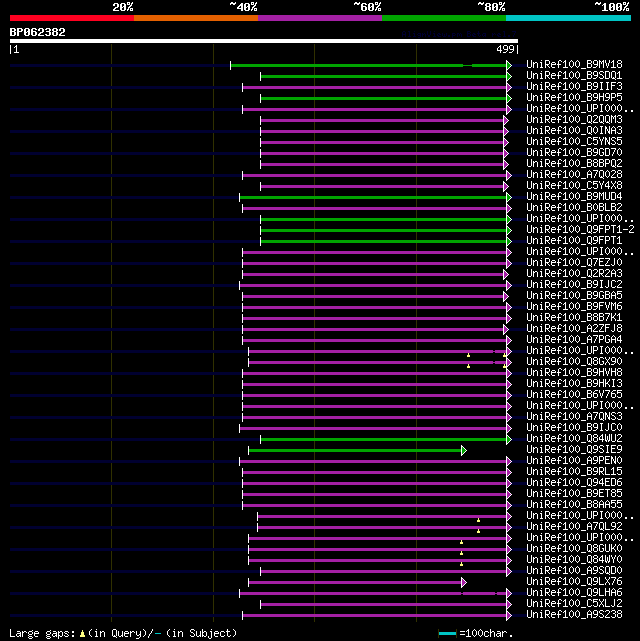Viewport: 640px width, 641px height.
Task: Click the UniRef100_B9IJC2 entry
Action: click(x=574, y=285)
